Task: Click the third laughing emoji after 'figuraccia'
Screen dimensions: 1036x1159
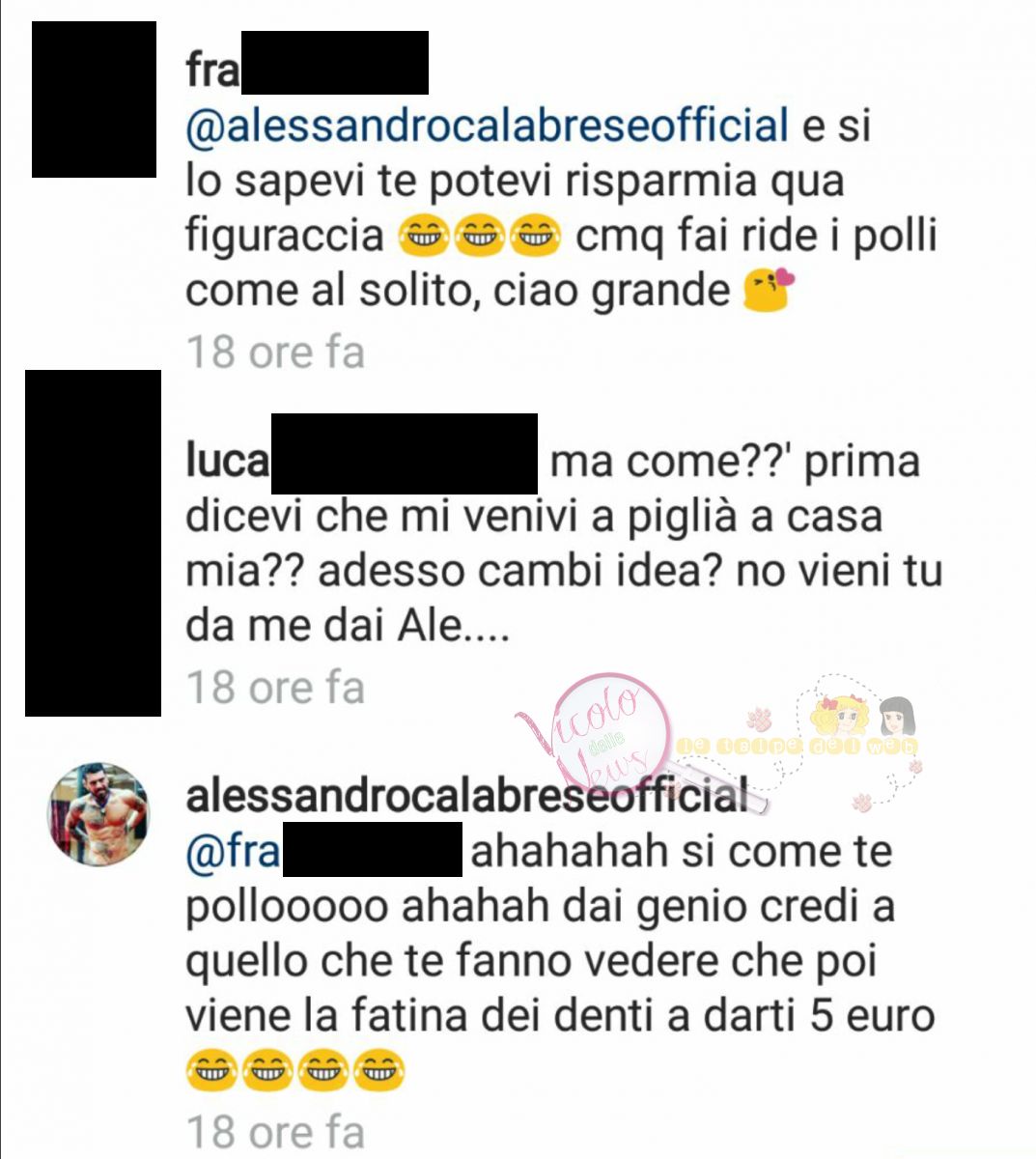Action: (536, 237)
